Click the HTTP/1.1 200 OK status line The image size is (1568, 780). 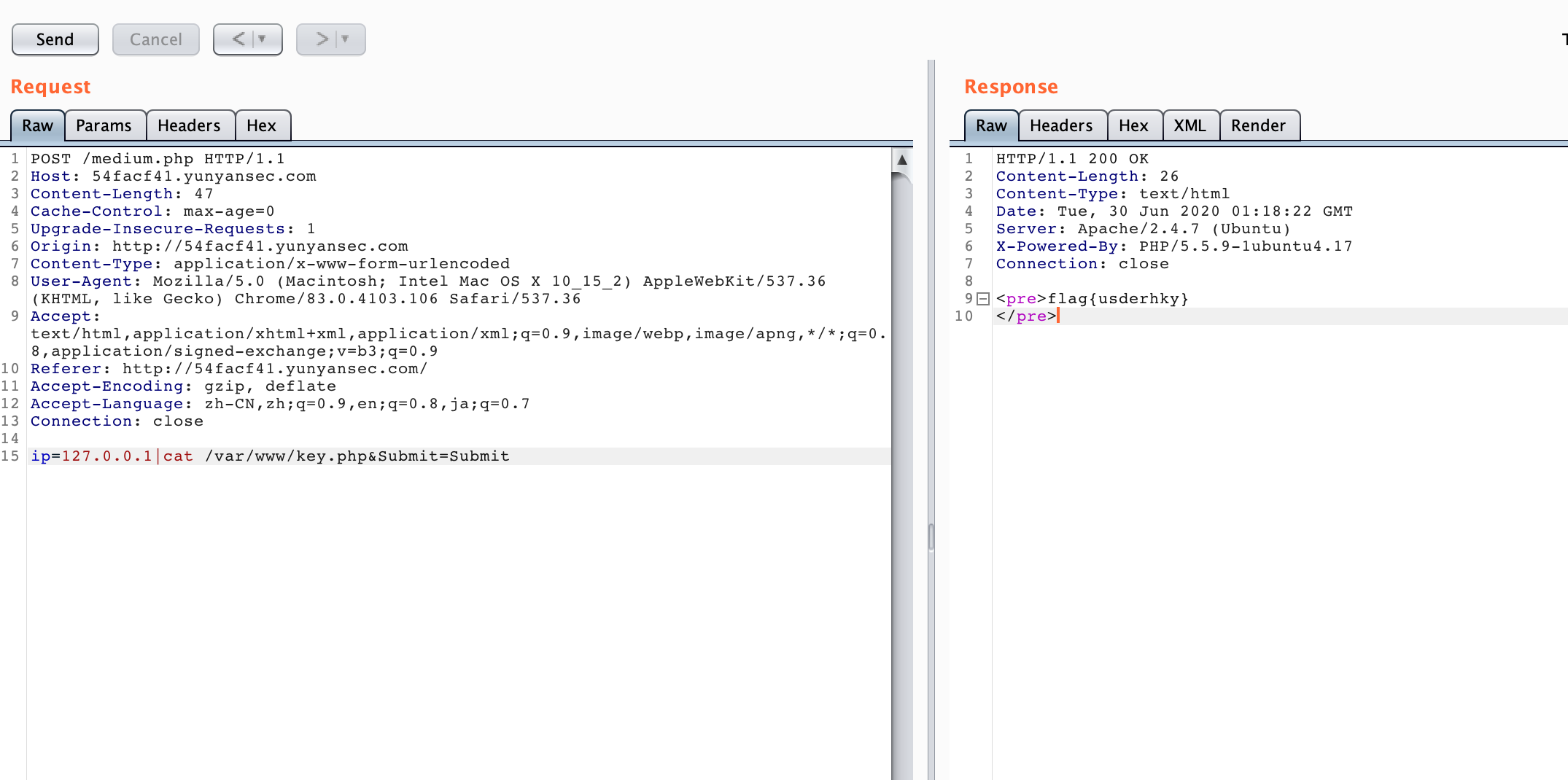pyautogui.click(x=1072, y=159)
